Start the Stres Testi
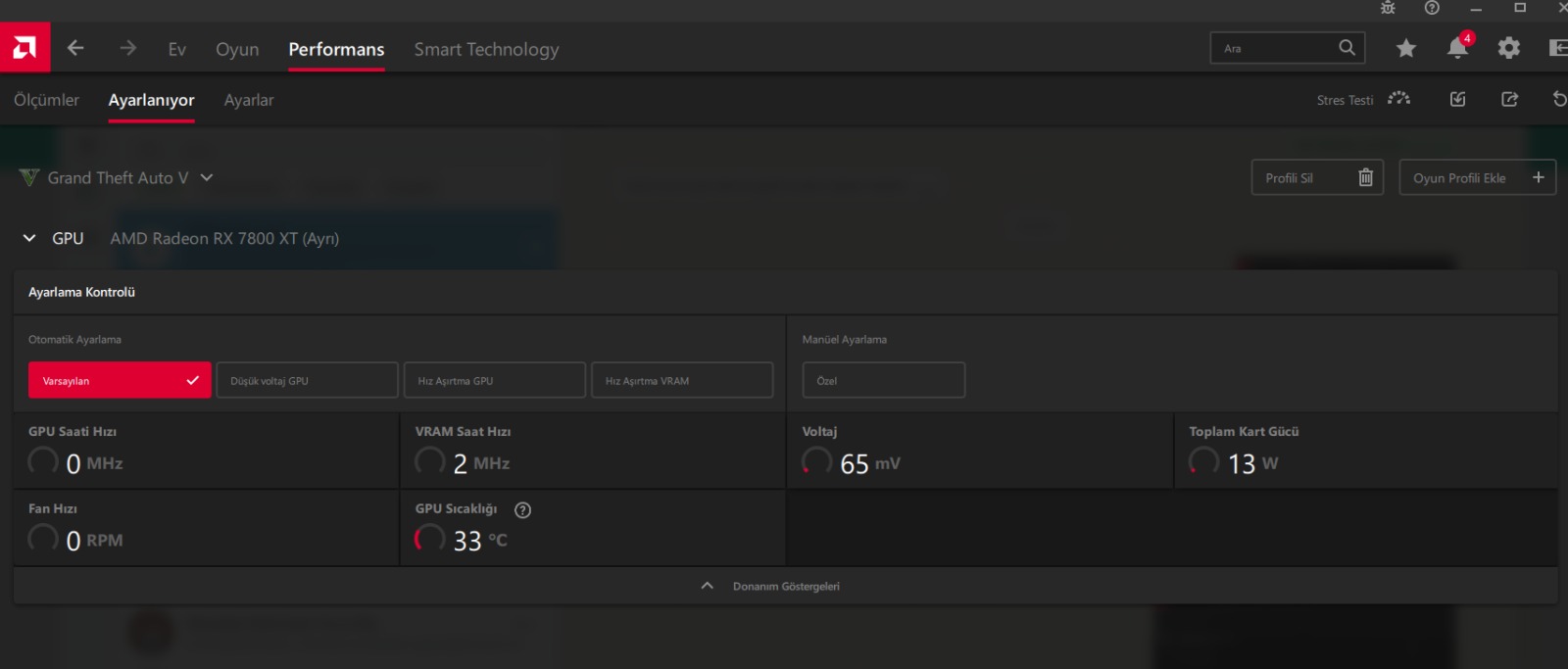Viewport: 1568px width, 669px height. [1363, 100]
